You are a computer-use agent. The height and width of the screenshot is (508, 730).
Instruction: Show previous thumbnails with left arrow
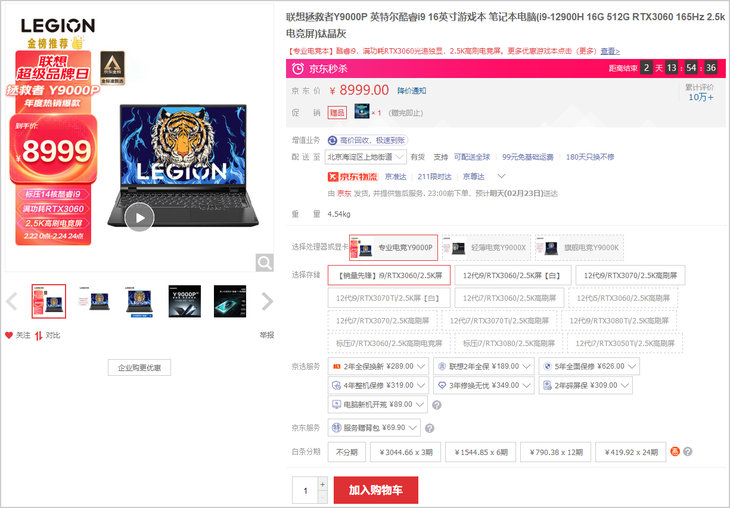pyautogui.click(x=12, y=301)
